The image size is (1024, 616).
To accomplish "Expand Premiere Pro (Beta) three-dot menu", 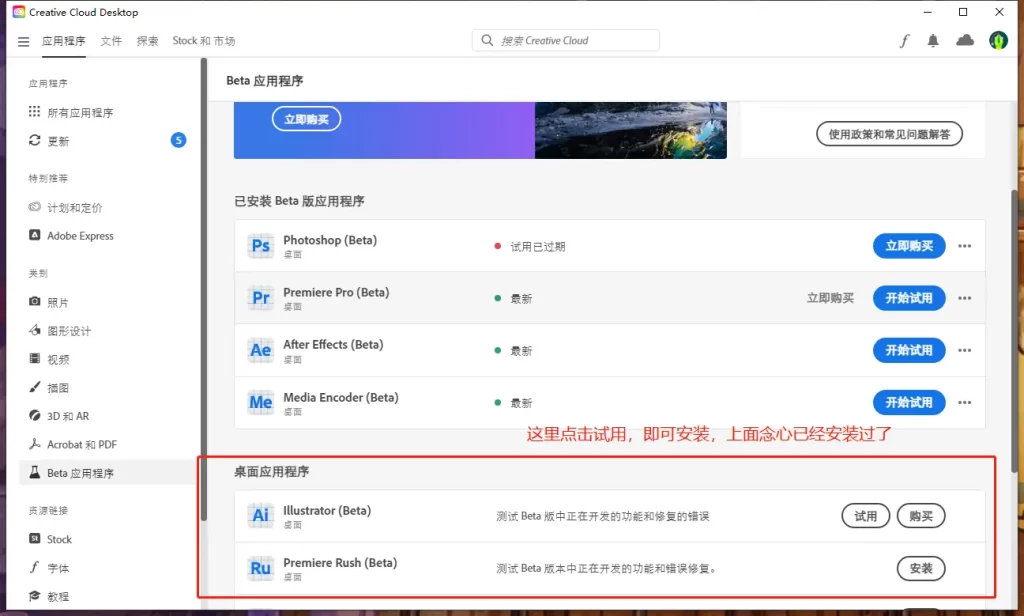I will tap(964, 297).
